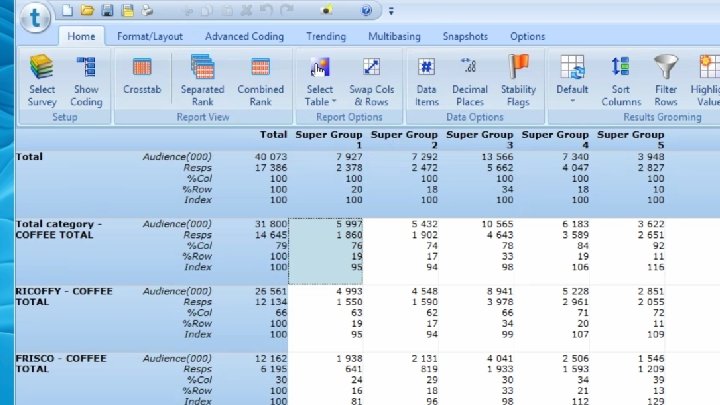Click the open folder icon

[x=87, y=10]
